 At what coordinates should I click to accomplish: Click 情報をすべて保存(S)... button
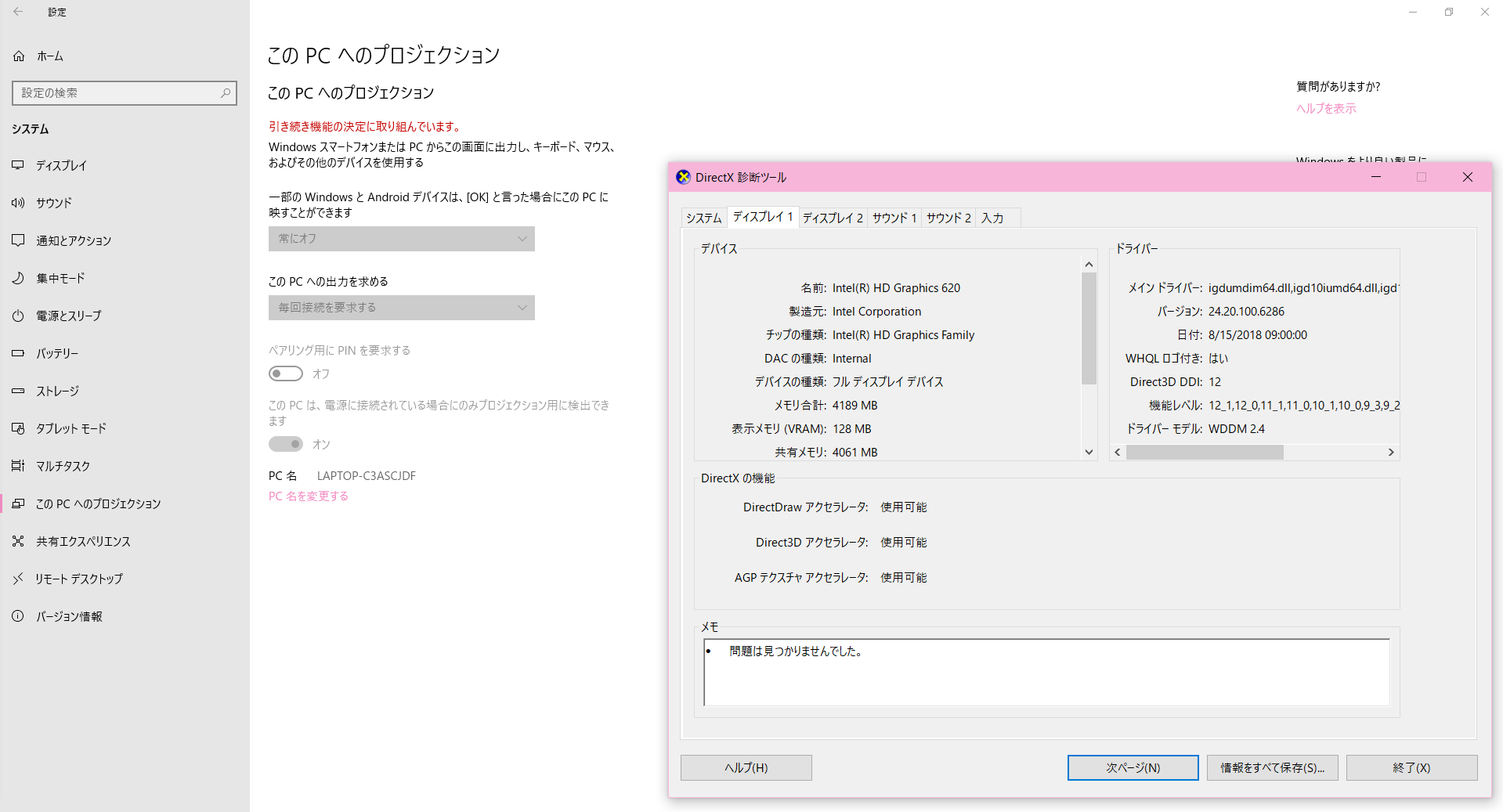pos(1273,768)
